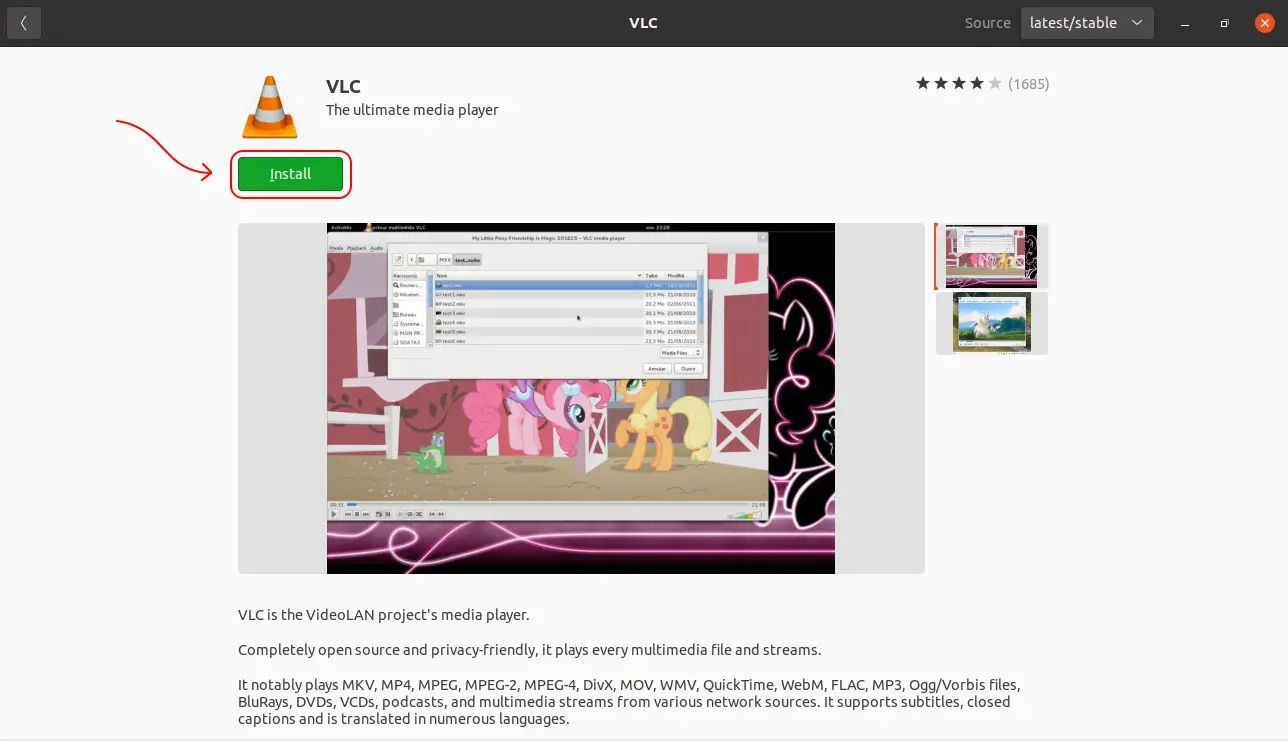Click the VLC window title in header
Viewport: 1288px width, 741px height.
[643, 23]
